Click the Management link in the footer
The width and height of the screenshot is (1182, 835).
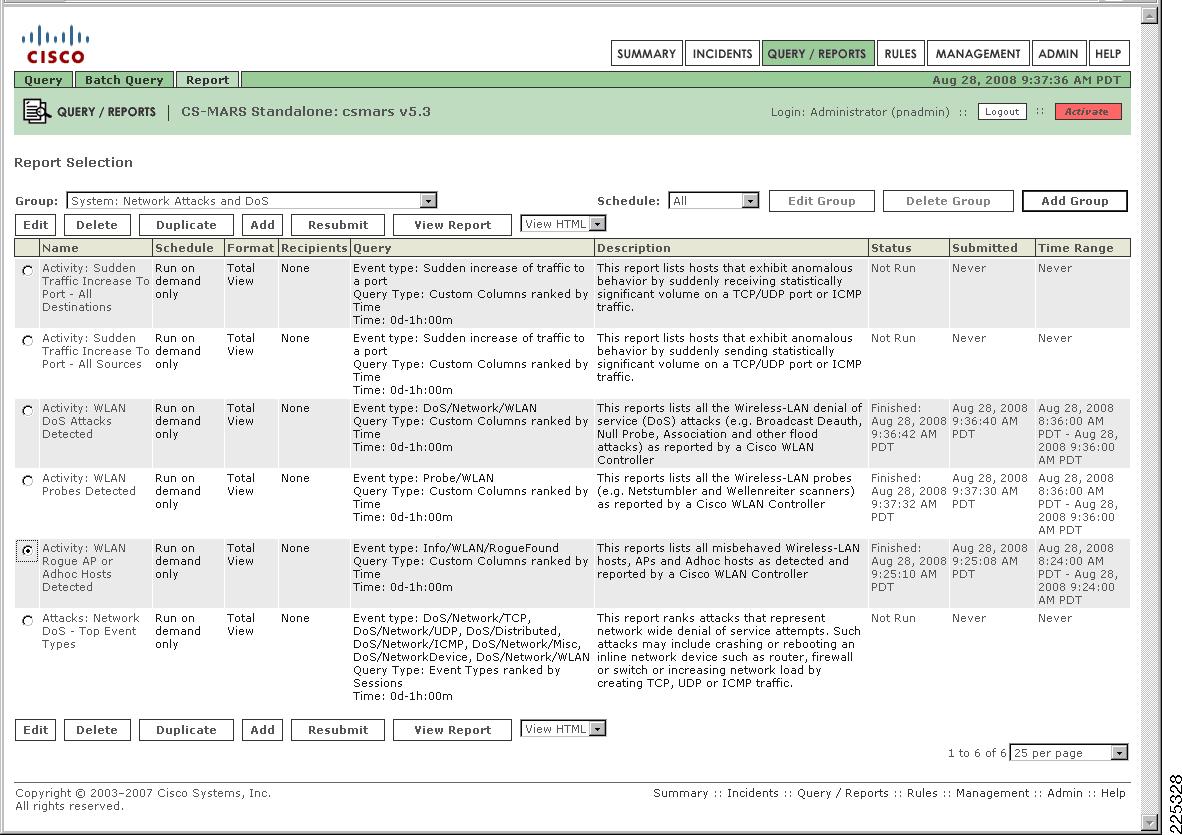click(x=992, y=793)
